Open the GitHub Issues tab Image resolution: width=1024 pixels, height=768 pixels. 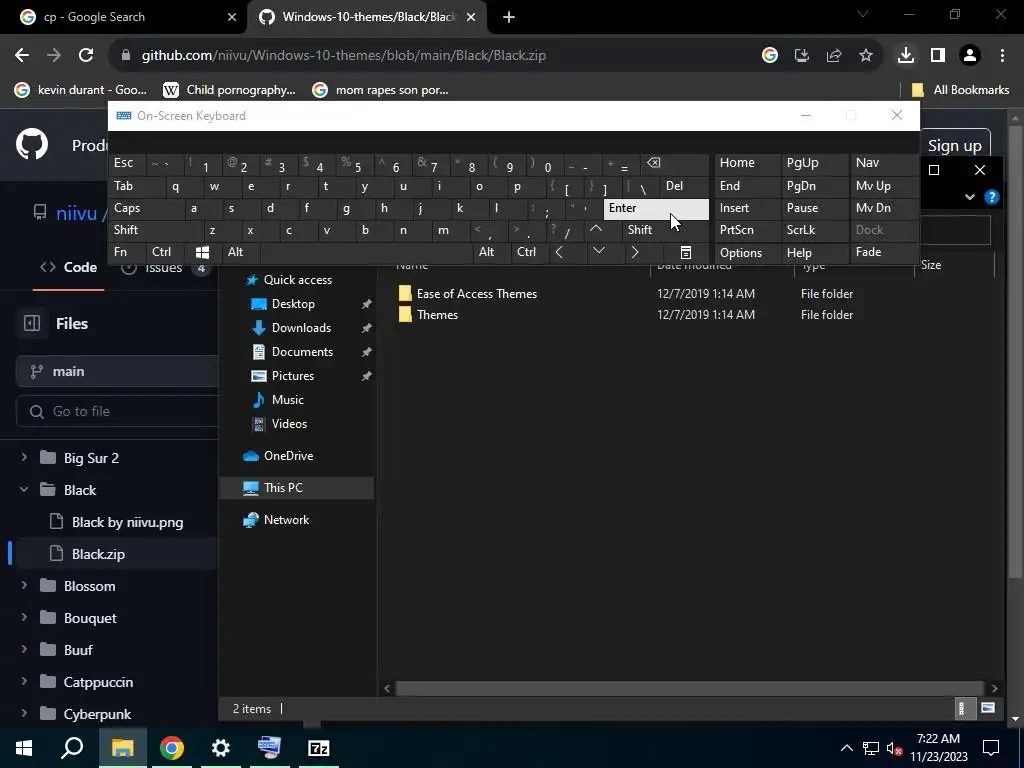pos(165,267)
